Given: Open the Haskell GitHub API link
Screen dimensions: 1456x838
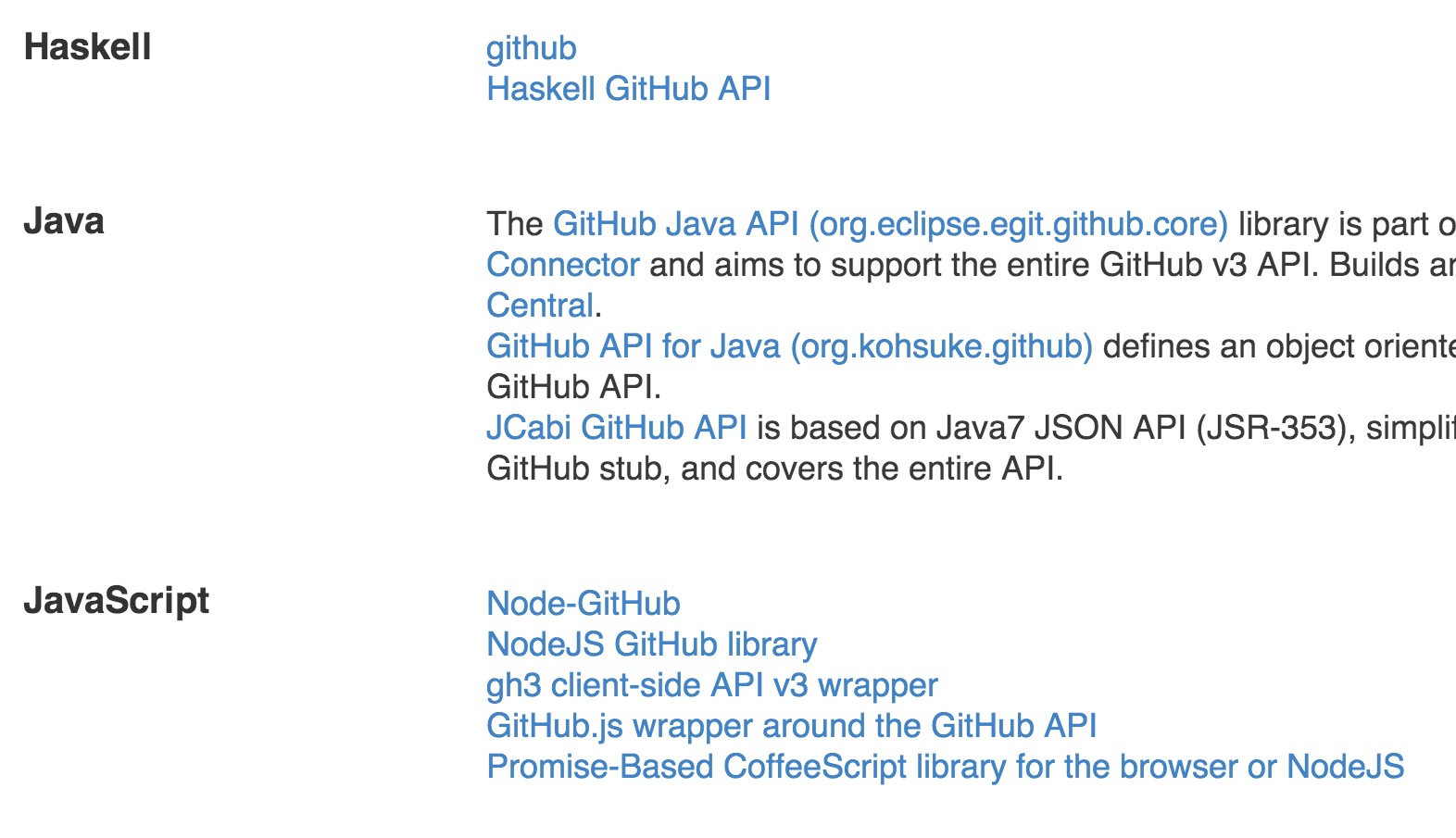Looking at the screenshot, I should tap(629, 89).
